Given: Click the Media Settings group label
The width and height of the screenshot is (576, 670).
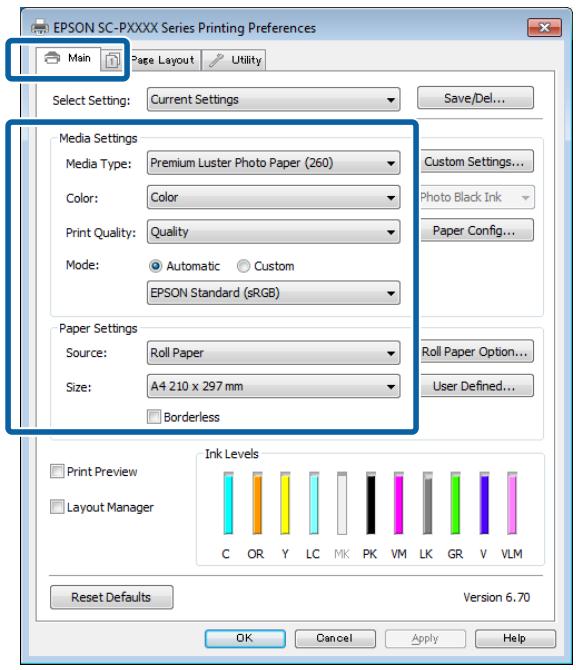Looking at the screenshot, I should coord(98,138).
